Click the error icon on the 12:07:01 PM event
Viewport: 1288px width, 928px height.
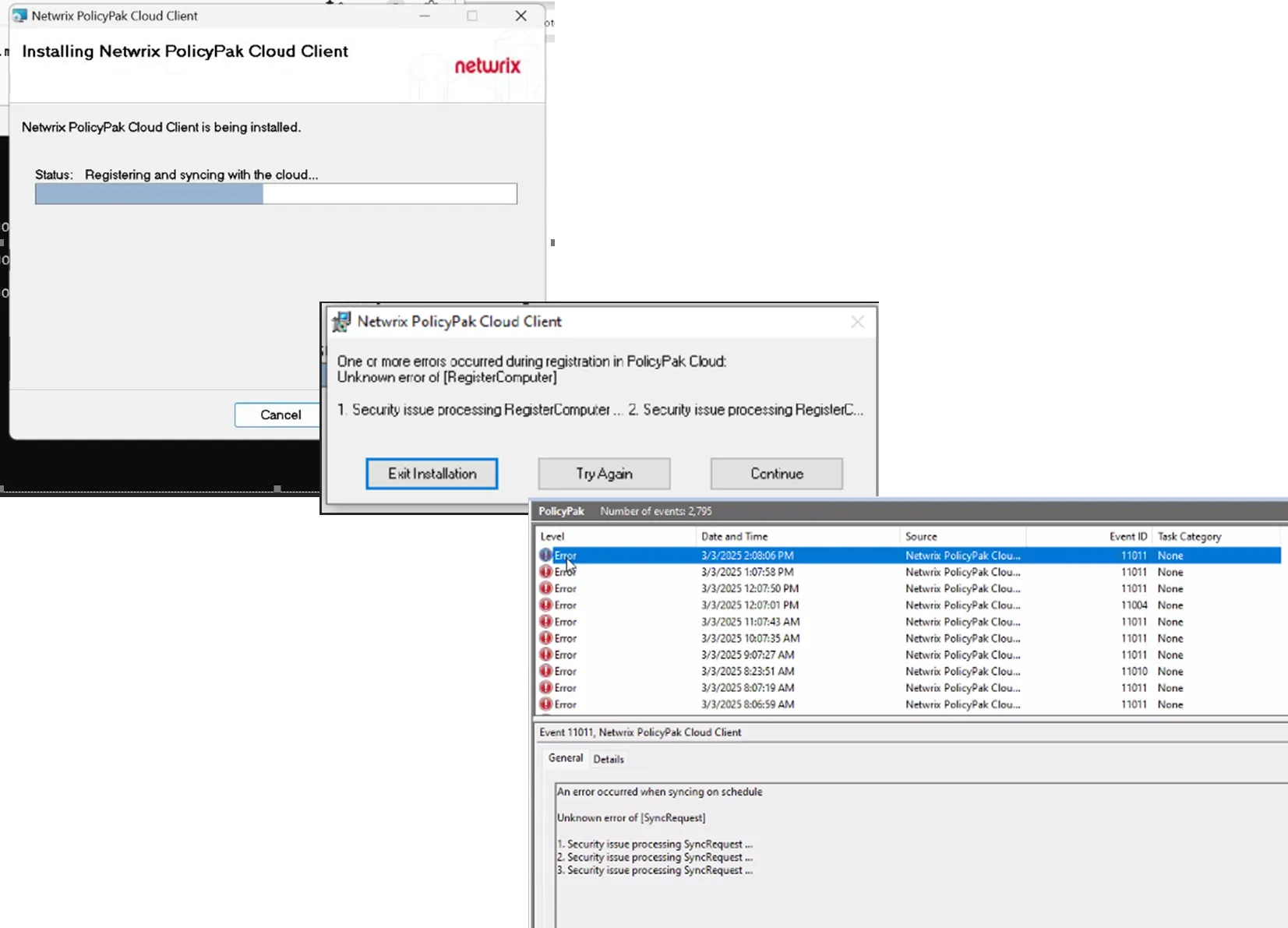coord(545,605)
